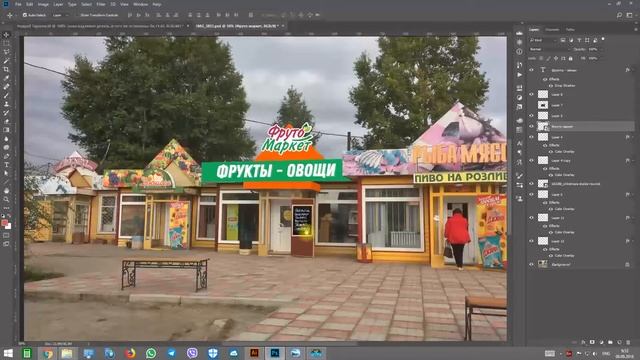Select the Zoom tool
Viewport: 640px width, 360px height.
pyautogui.click(x=6, y=199)
